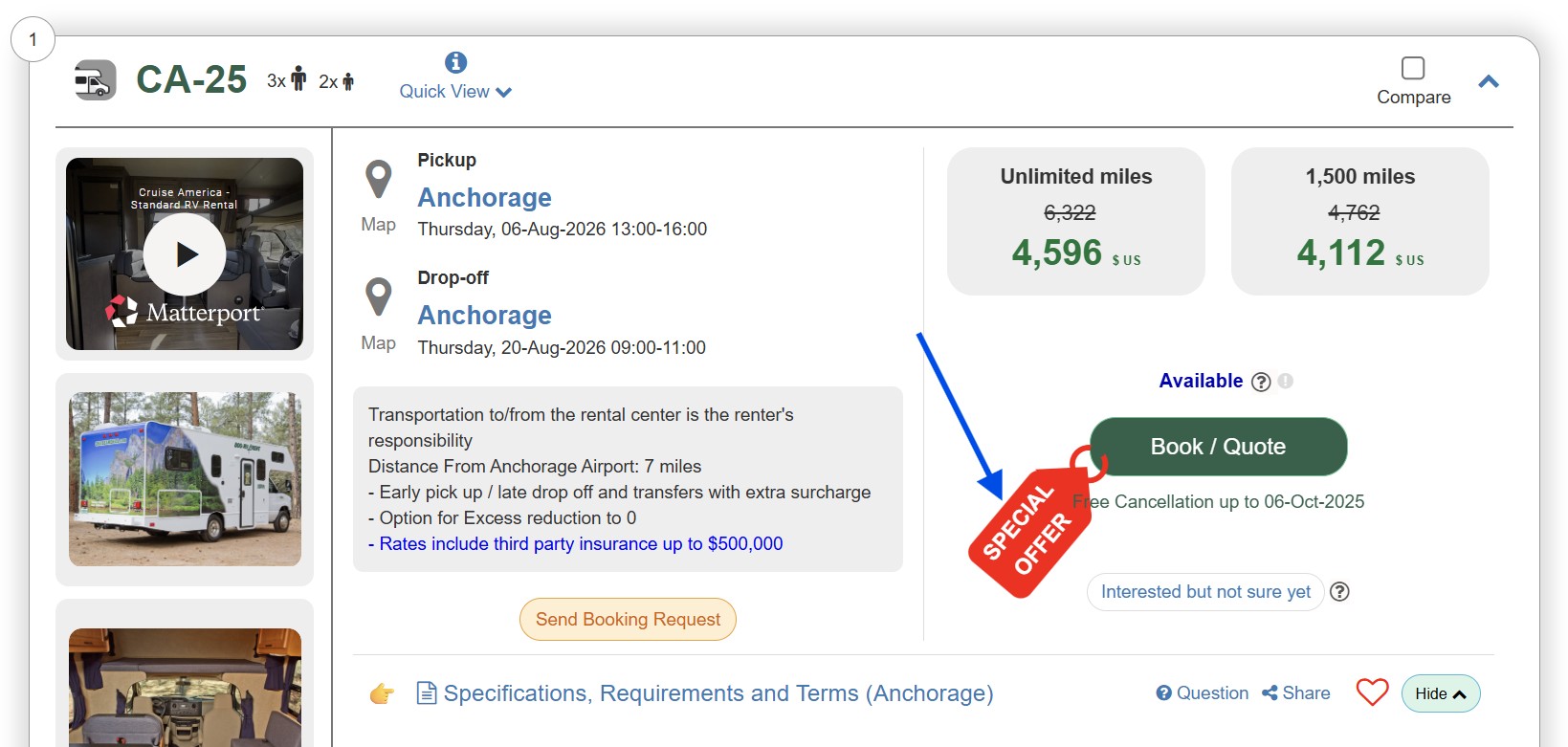Screen dimensions: 1568x747
Task: Tick the Compare checkbox
Action: [x=1412, y=68]
